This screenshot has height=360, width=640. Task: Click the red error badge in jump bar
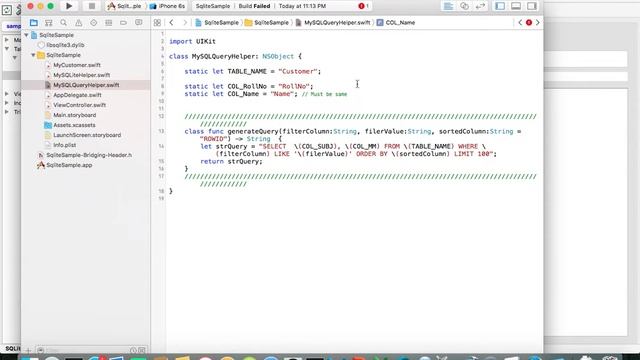click(529, 22)
